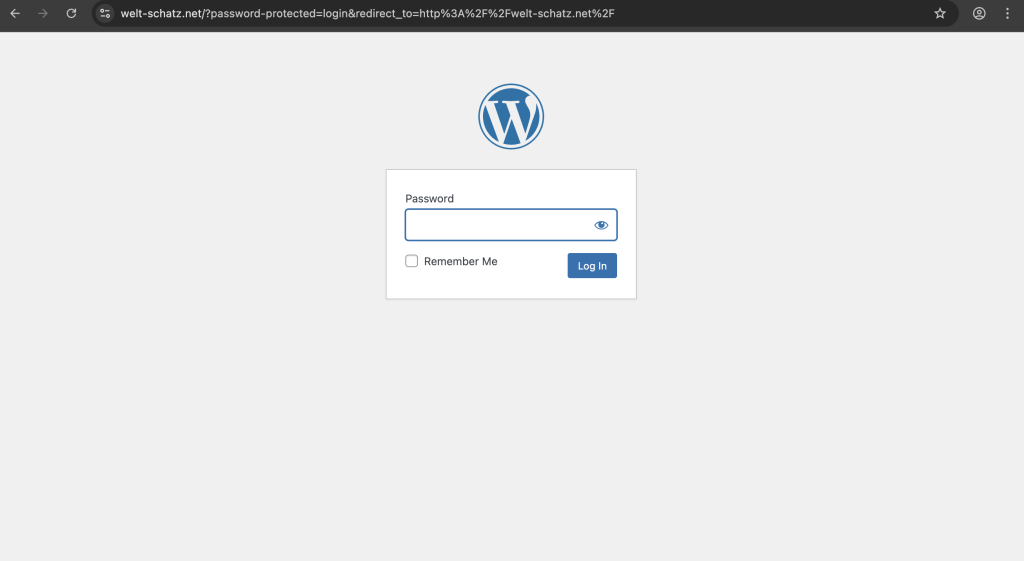The height and width of the screenshot is (561, 1024).
Task: Reload the page with the refresh icon
Action: pos(71,13)
